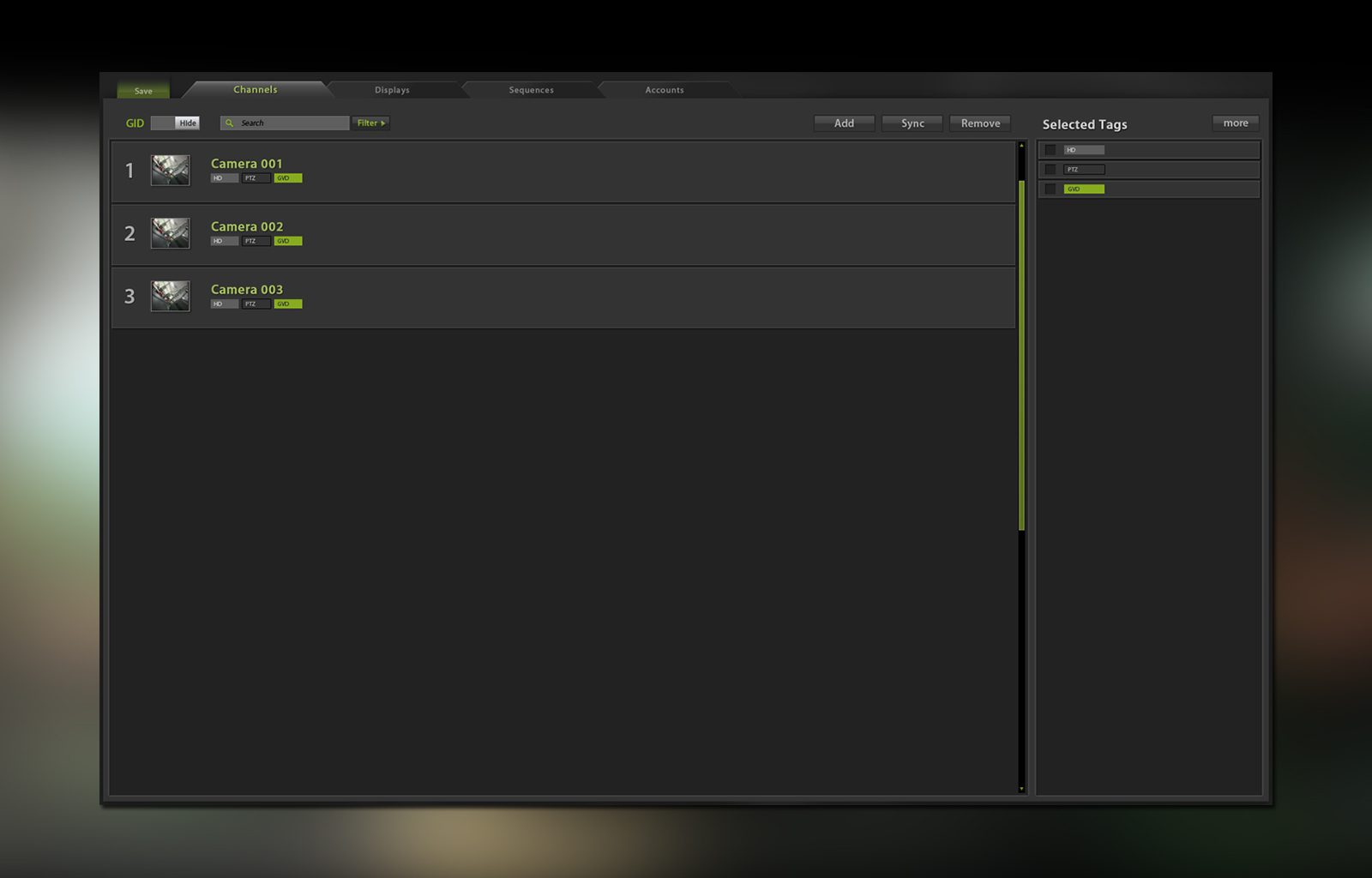1372x878 pixels.
Task: Click the green vertical scrollbar thumb
Action: pos(1021,356)
